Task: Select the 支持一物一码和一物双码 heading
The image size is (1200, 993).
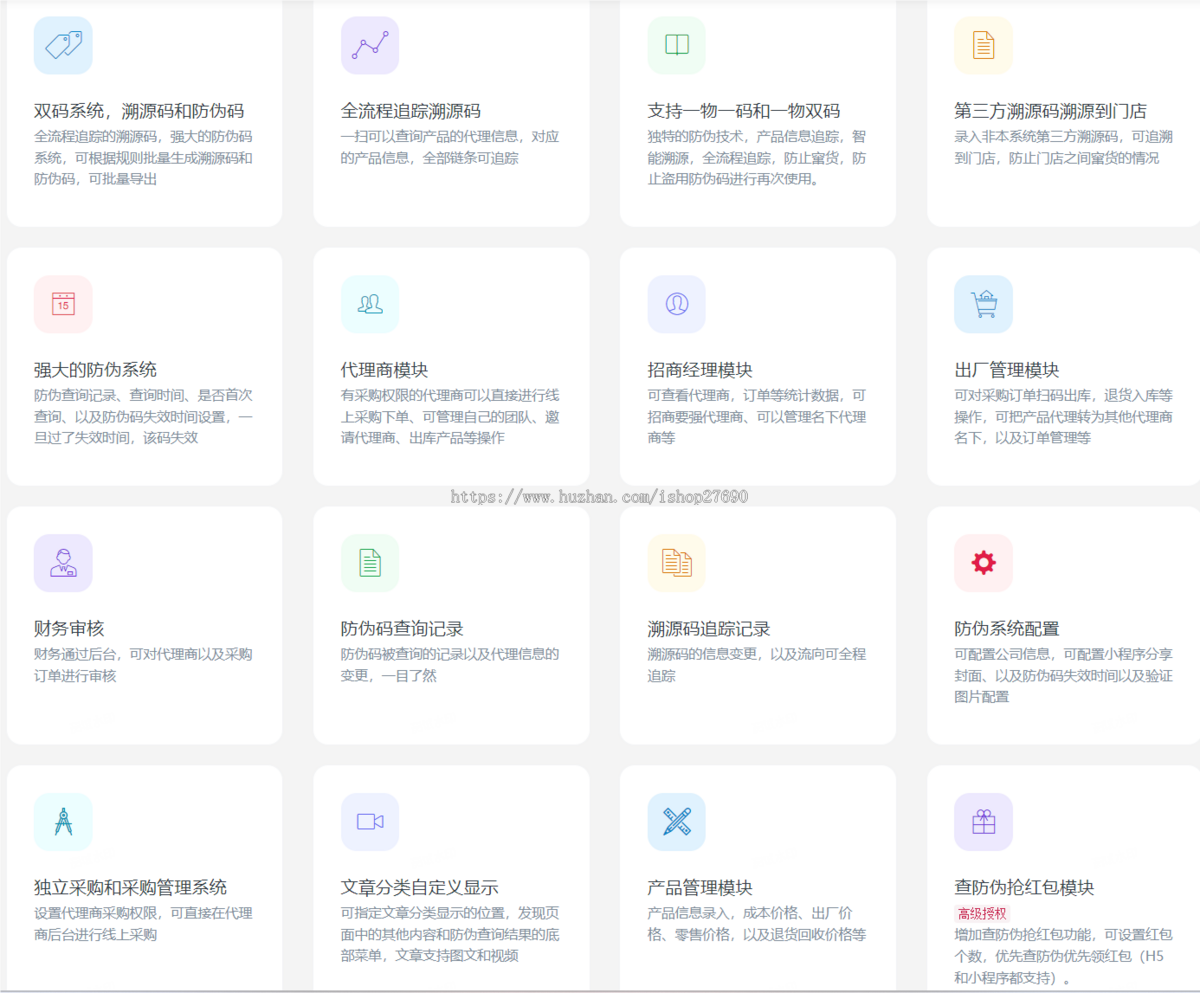Action: tap(744, 111)
